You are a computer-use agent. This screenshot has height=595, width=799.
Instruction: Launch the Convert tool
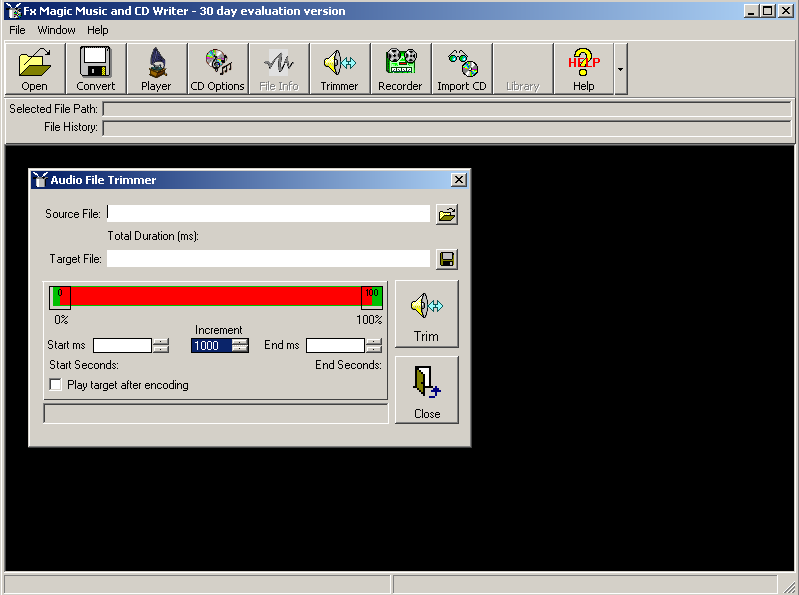(95, 69)
